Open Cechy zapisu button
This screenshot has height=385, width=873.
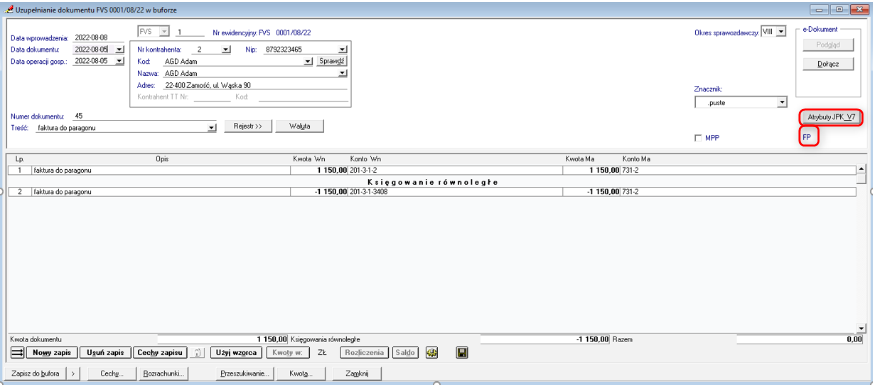click(161, 353)
